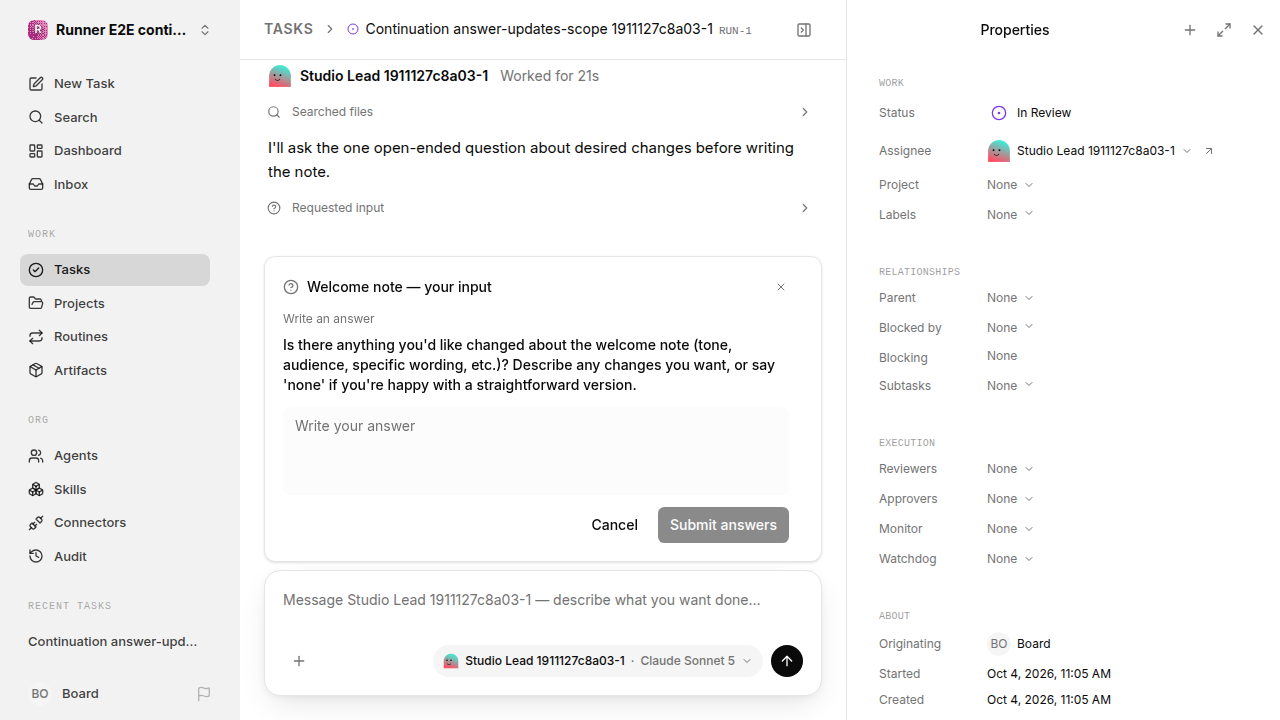Screen dimensions: 1280x720
Task: Click the Projects folder icon
Action: (36, 303)
